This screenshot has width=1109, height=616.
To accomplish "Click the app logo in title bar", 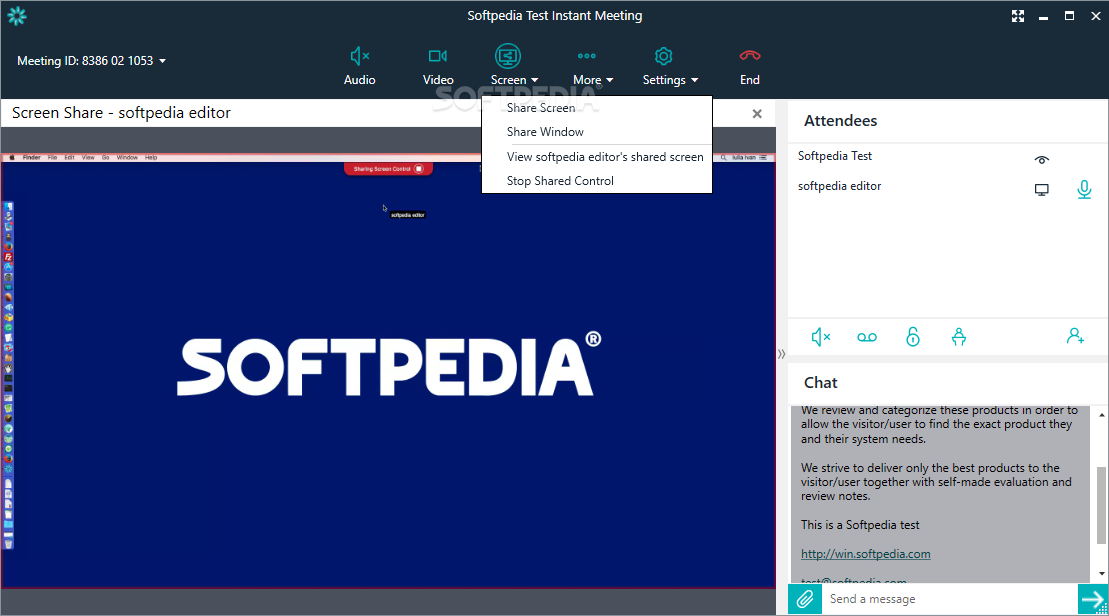I will pyautogui.click(x=17, y=16).
